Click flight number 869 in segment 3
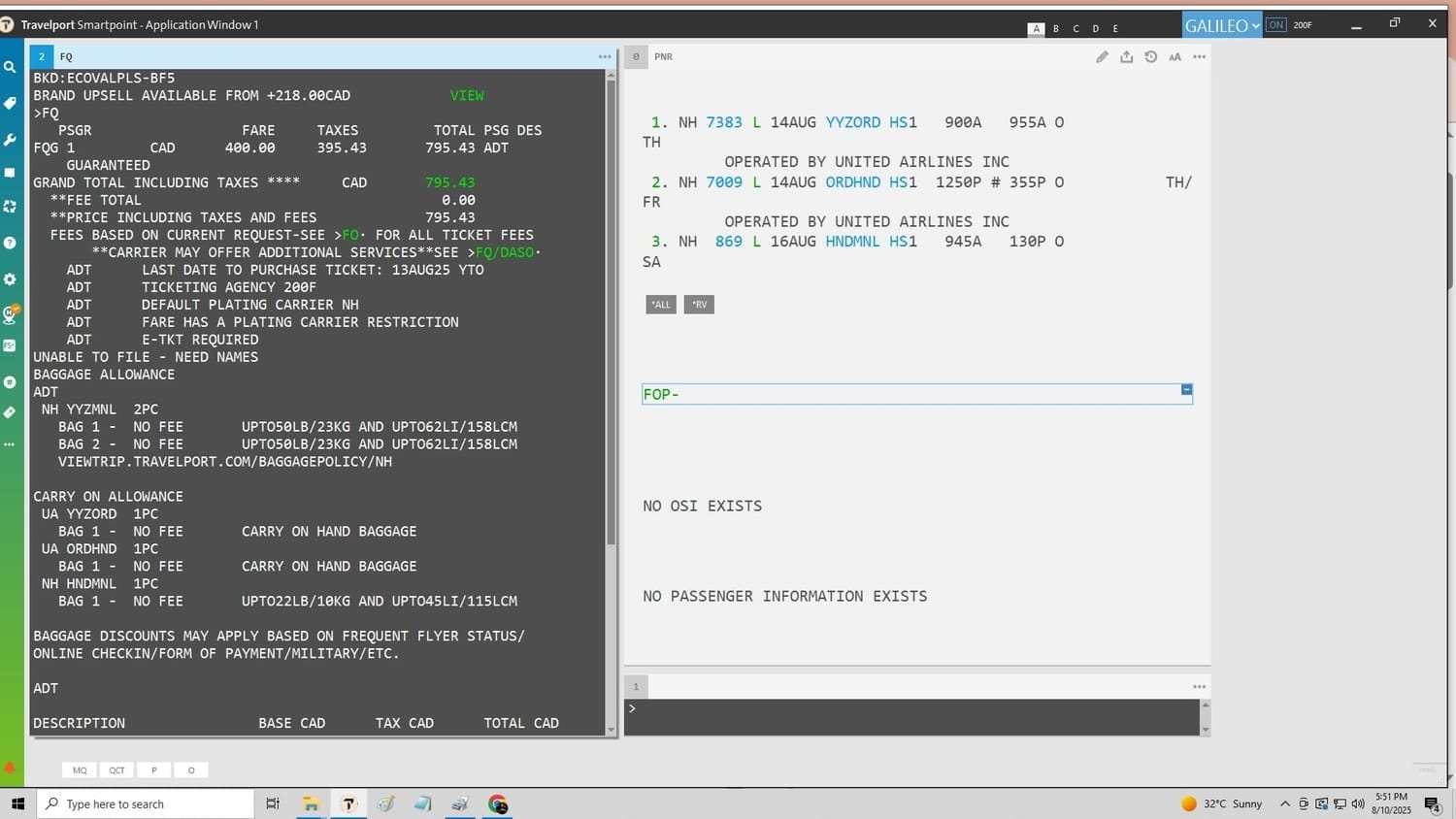Image resolution: width=1456 pixels, height=819 pixels. point(729,242)
